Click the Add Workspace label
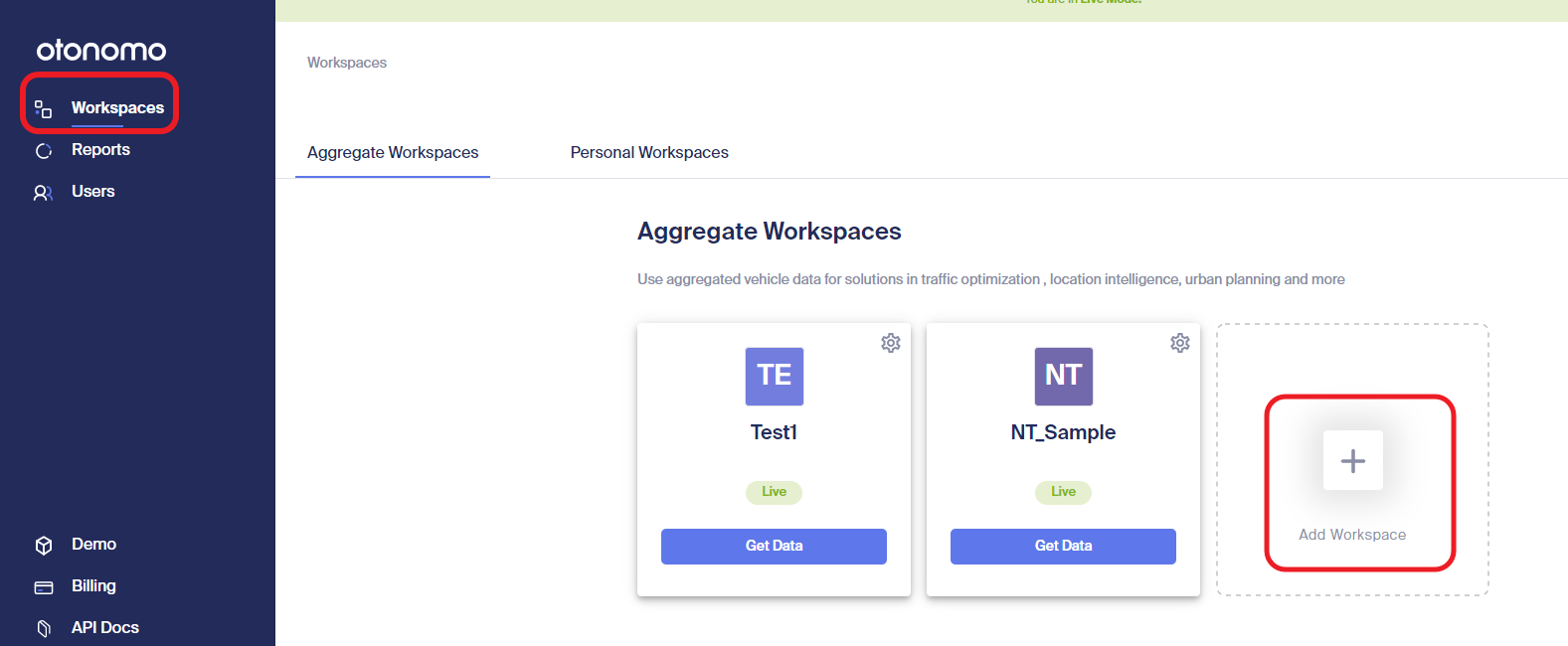 pos(1352,535)
